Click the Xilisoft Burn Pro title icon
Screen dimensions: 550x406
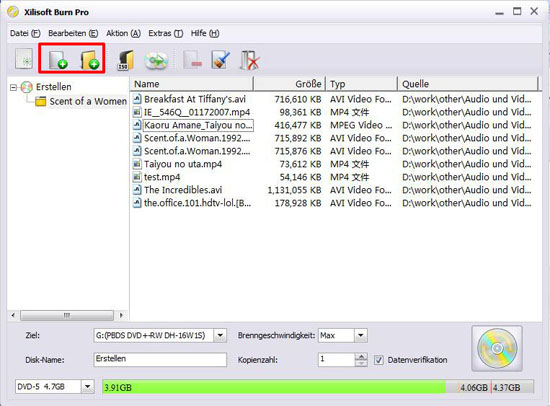[x=13, y=12]
